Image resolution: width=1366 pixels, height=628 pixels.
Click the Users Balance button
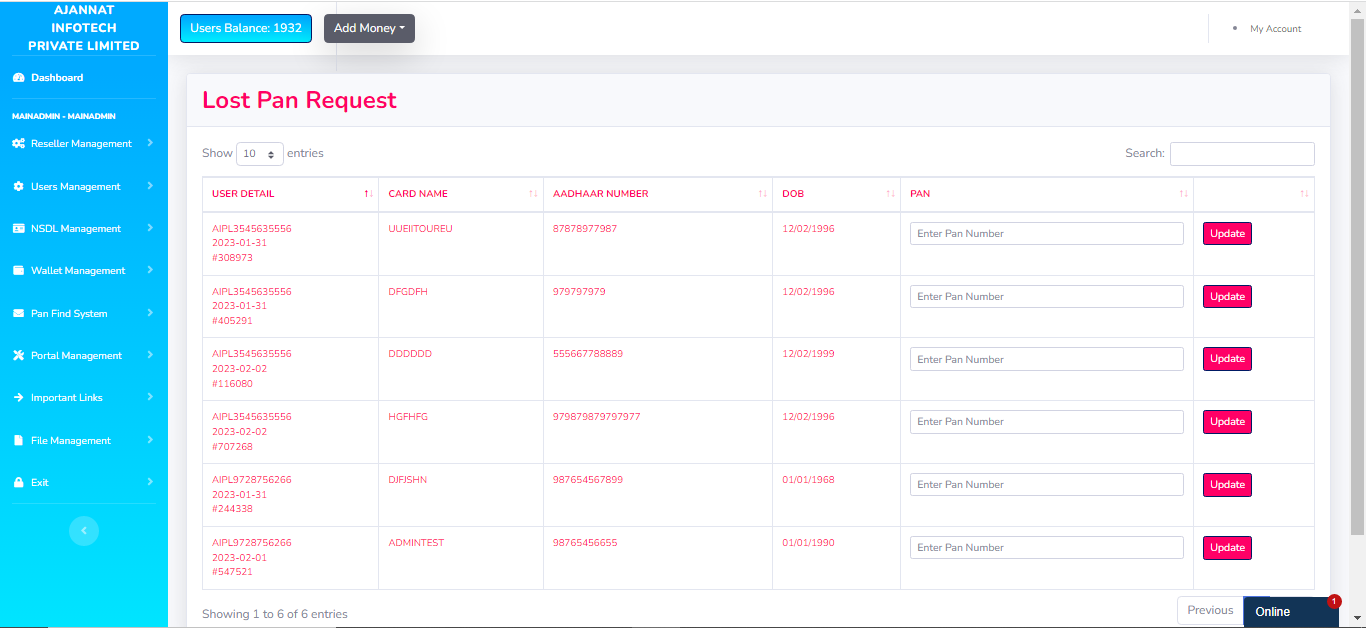tap(246, 28)
